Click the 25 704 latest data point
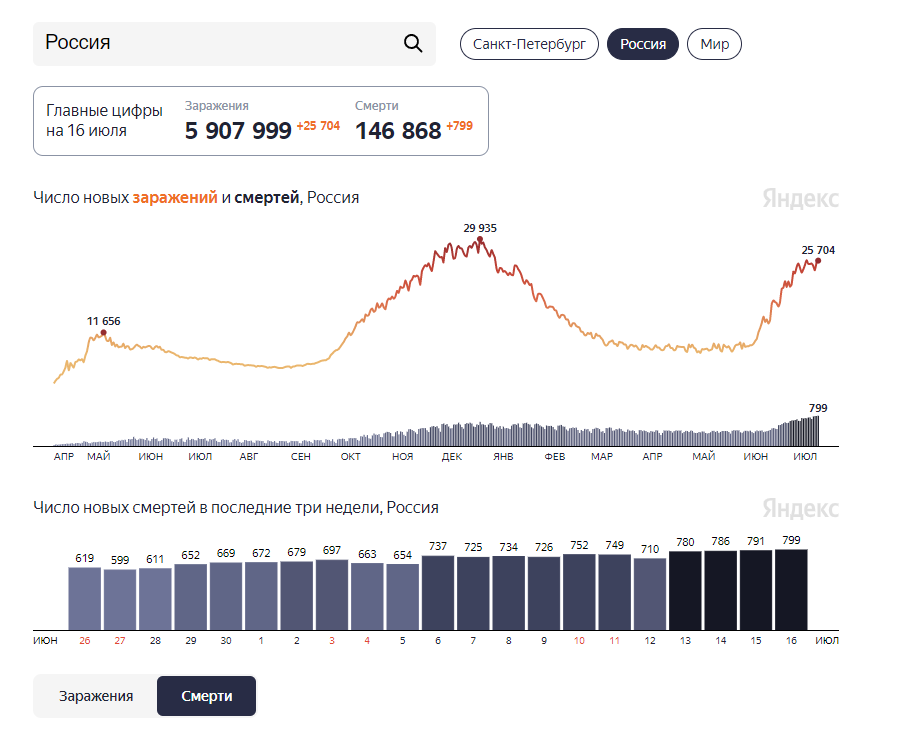The height and width of the screenshot is (740, 910). click(818, 261)
